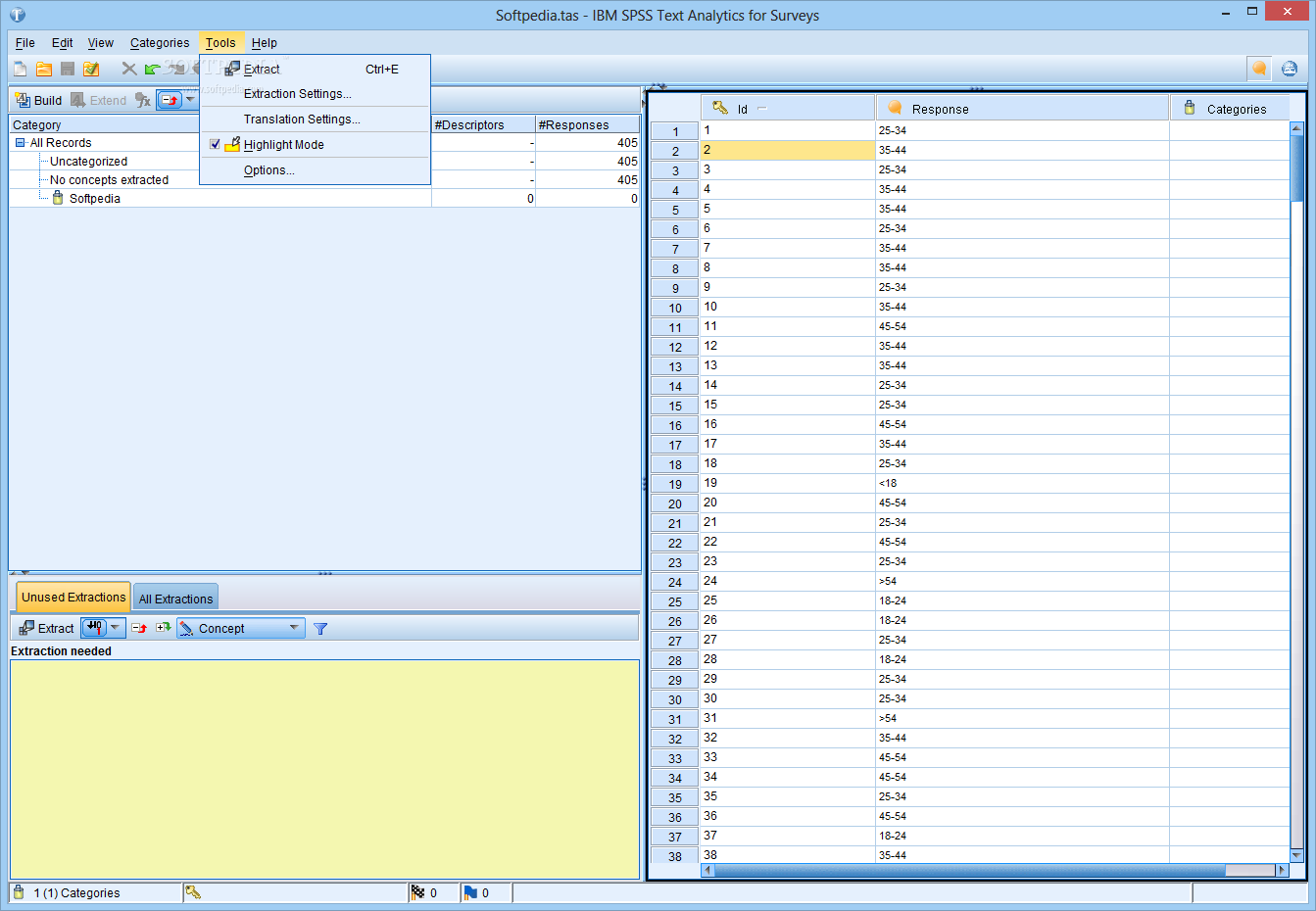Viewport: 1316px width, 911px height.
Task: Click the #Responses column header
Action: point(588,124)
